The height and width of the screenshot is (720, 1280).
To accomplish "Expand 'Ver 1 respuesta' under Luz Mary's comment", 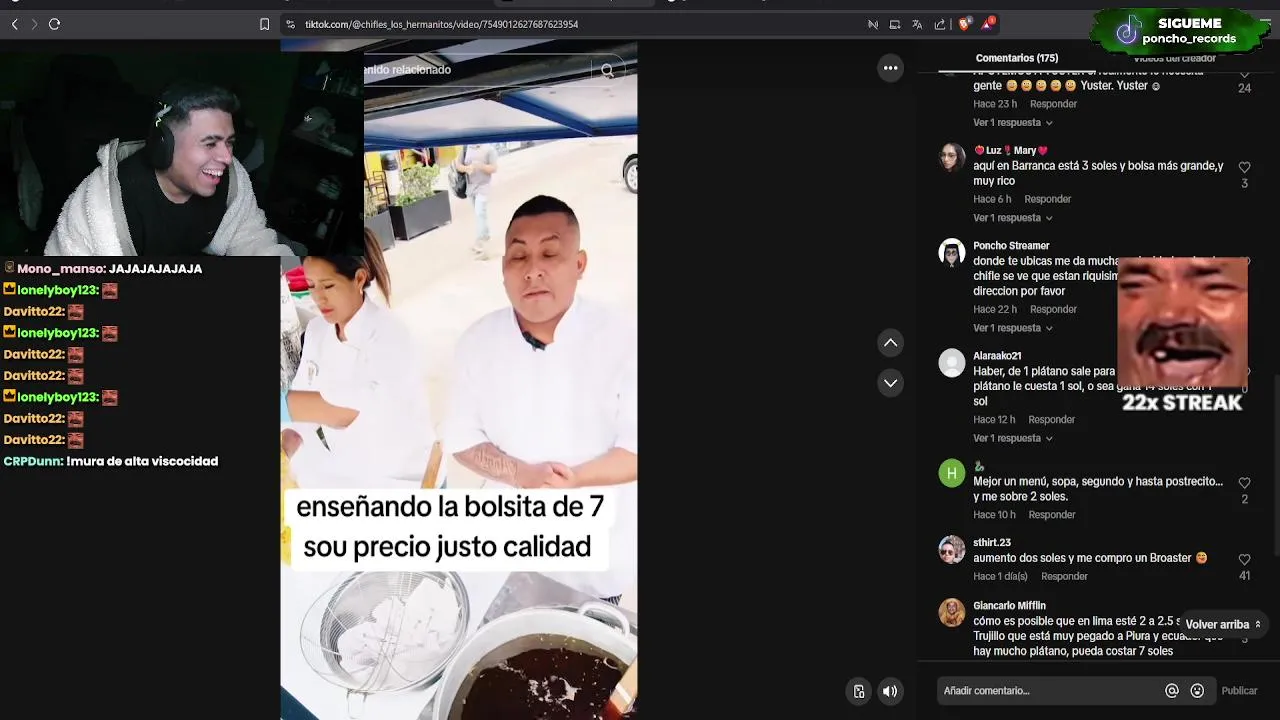I will click(x=1013, y=218).
